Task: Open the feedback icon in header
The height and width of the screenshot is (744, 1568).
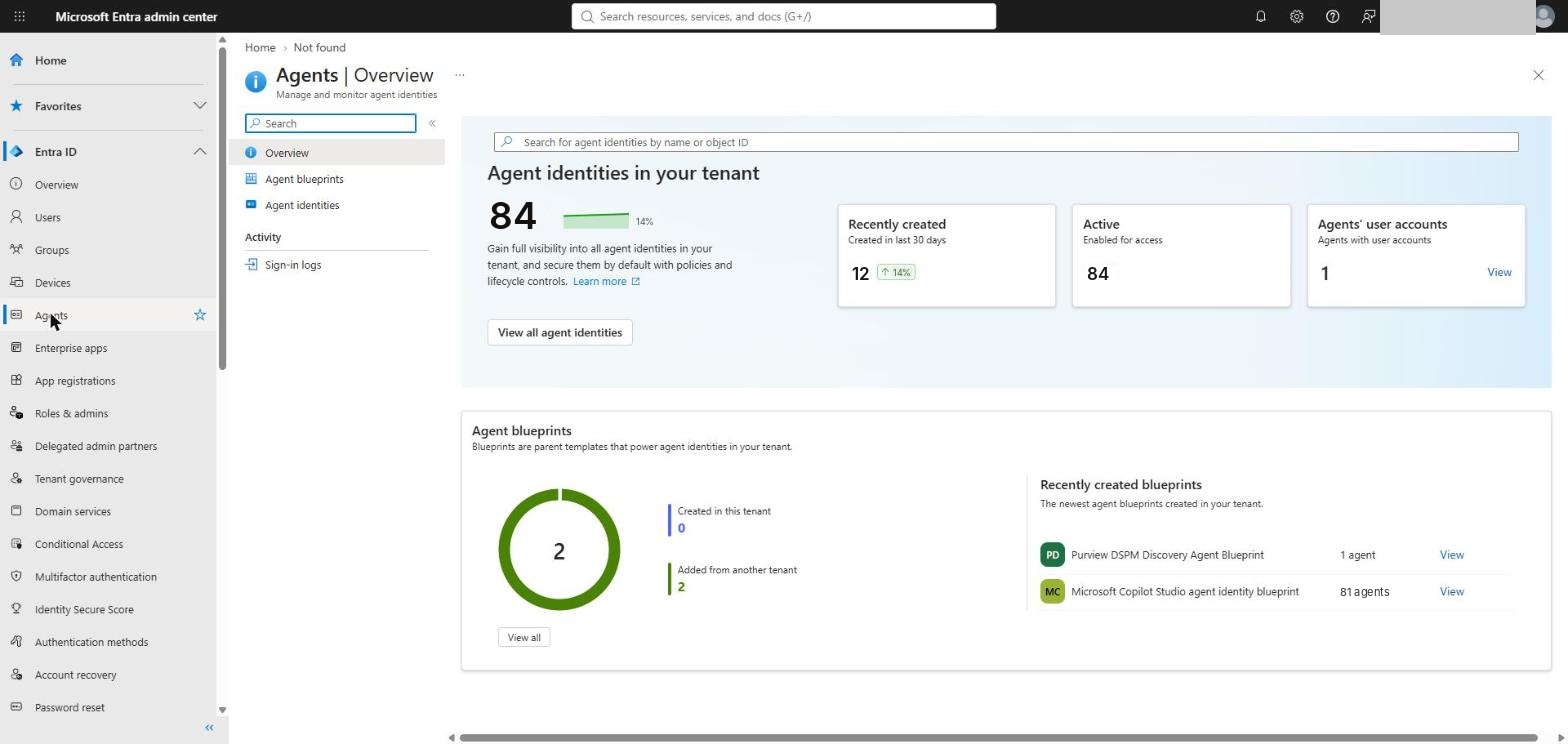Action: 1368,16
